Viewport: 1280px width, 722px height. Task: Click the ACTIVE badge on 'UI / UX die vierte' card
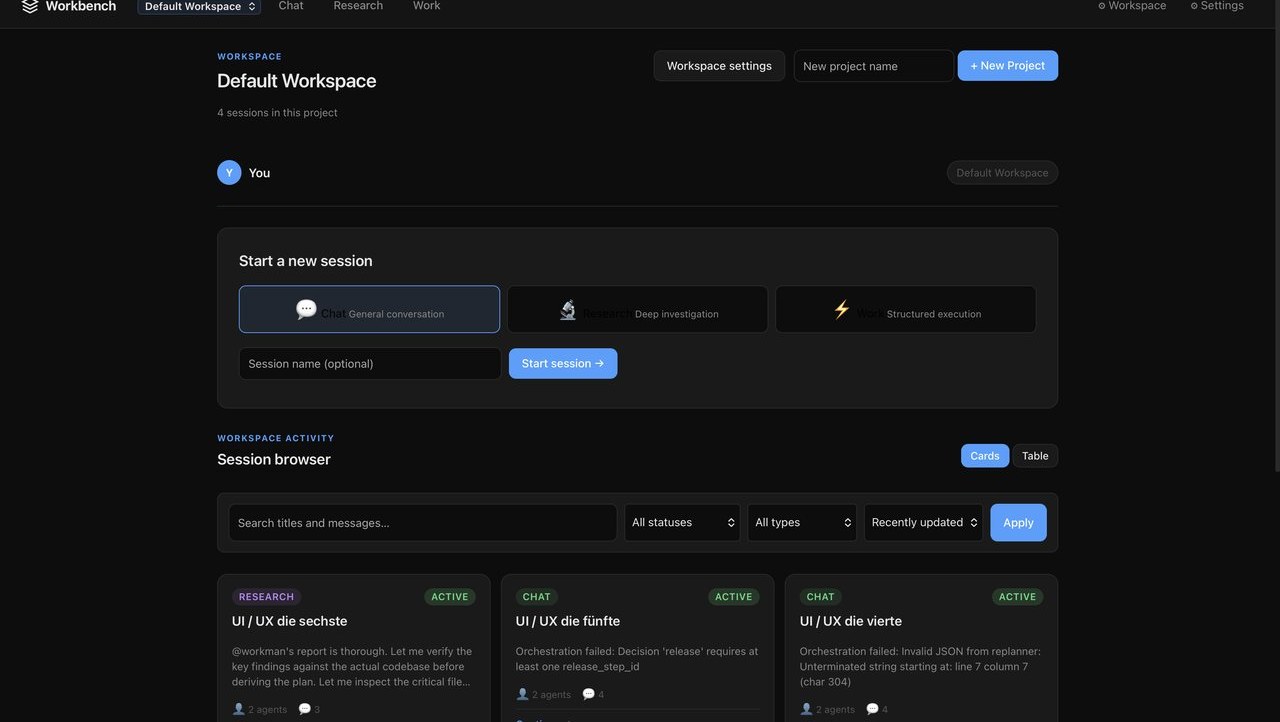(x=1018, y=597)
